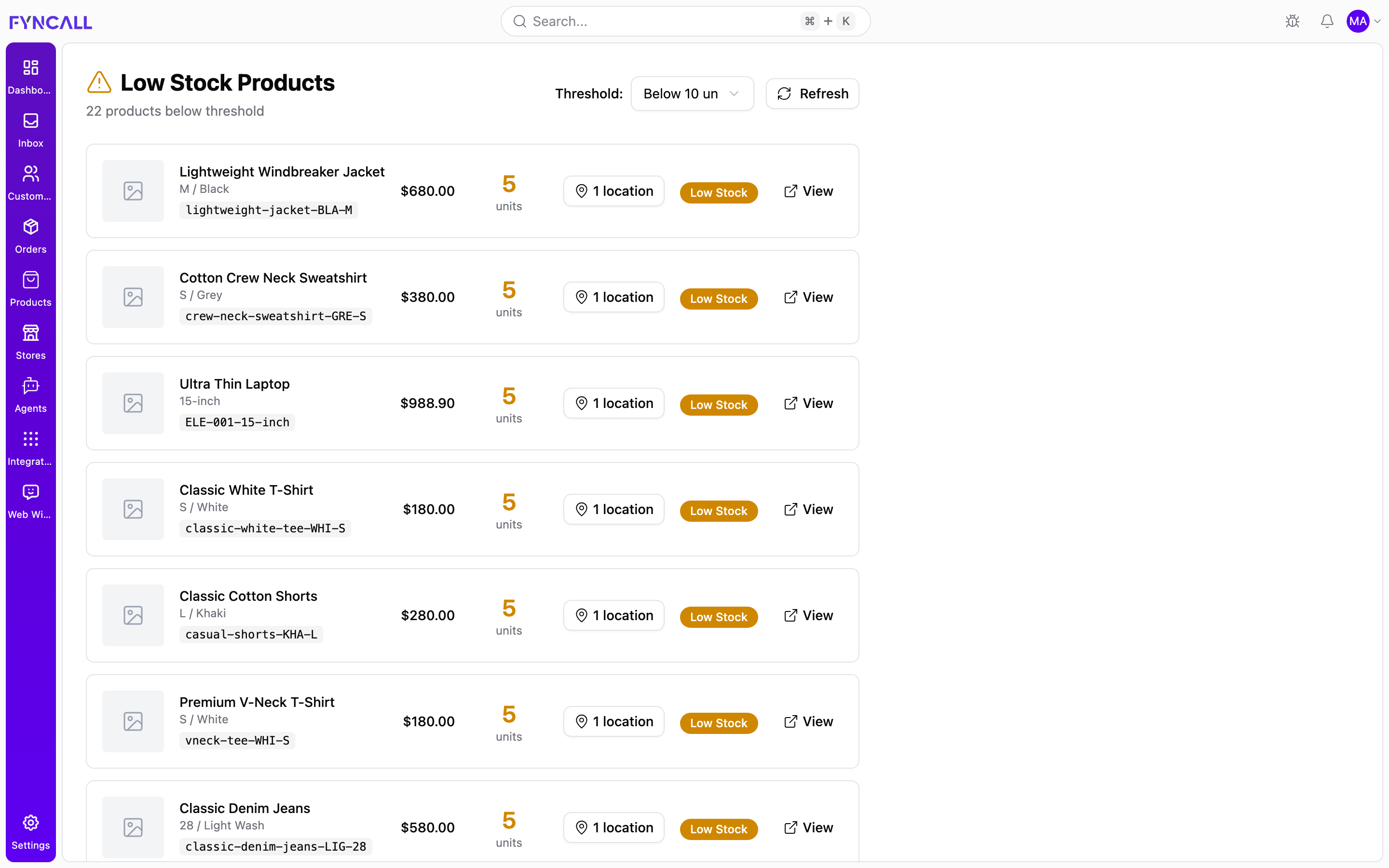Click the warning triangle icon by heading
The height and width of the screenshot is (868, 1389).
[99, 82]
